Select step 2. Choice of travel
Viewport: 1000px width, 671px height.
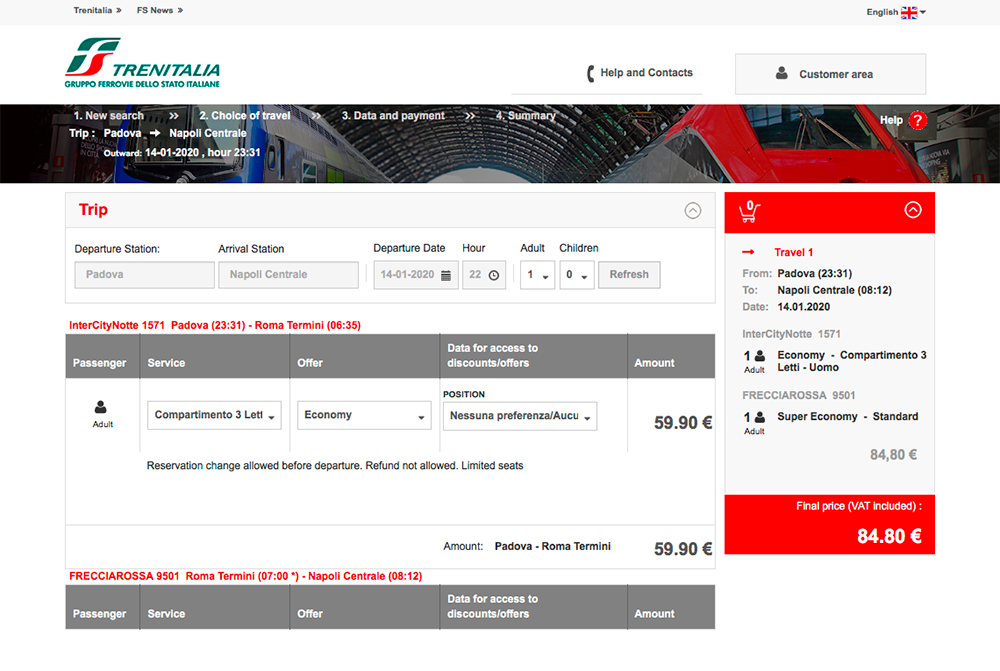[244, 115]
